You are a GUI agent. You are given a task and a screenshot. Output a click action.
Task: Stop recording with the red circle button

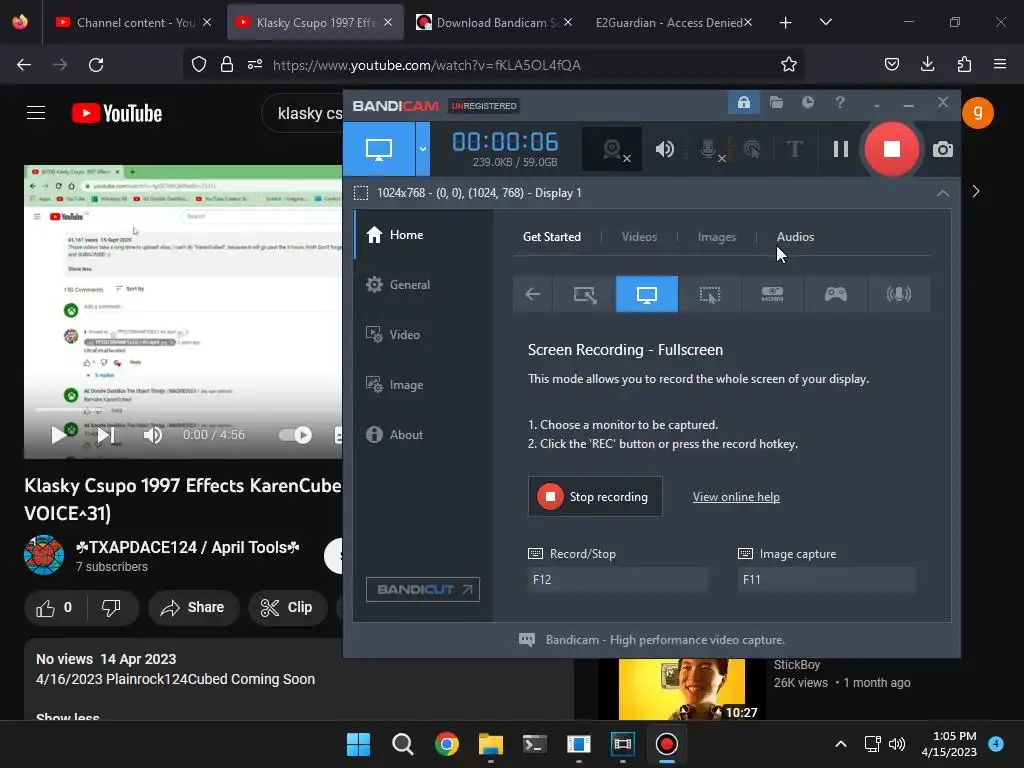click(x=891, y=149)
